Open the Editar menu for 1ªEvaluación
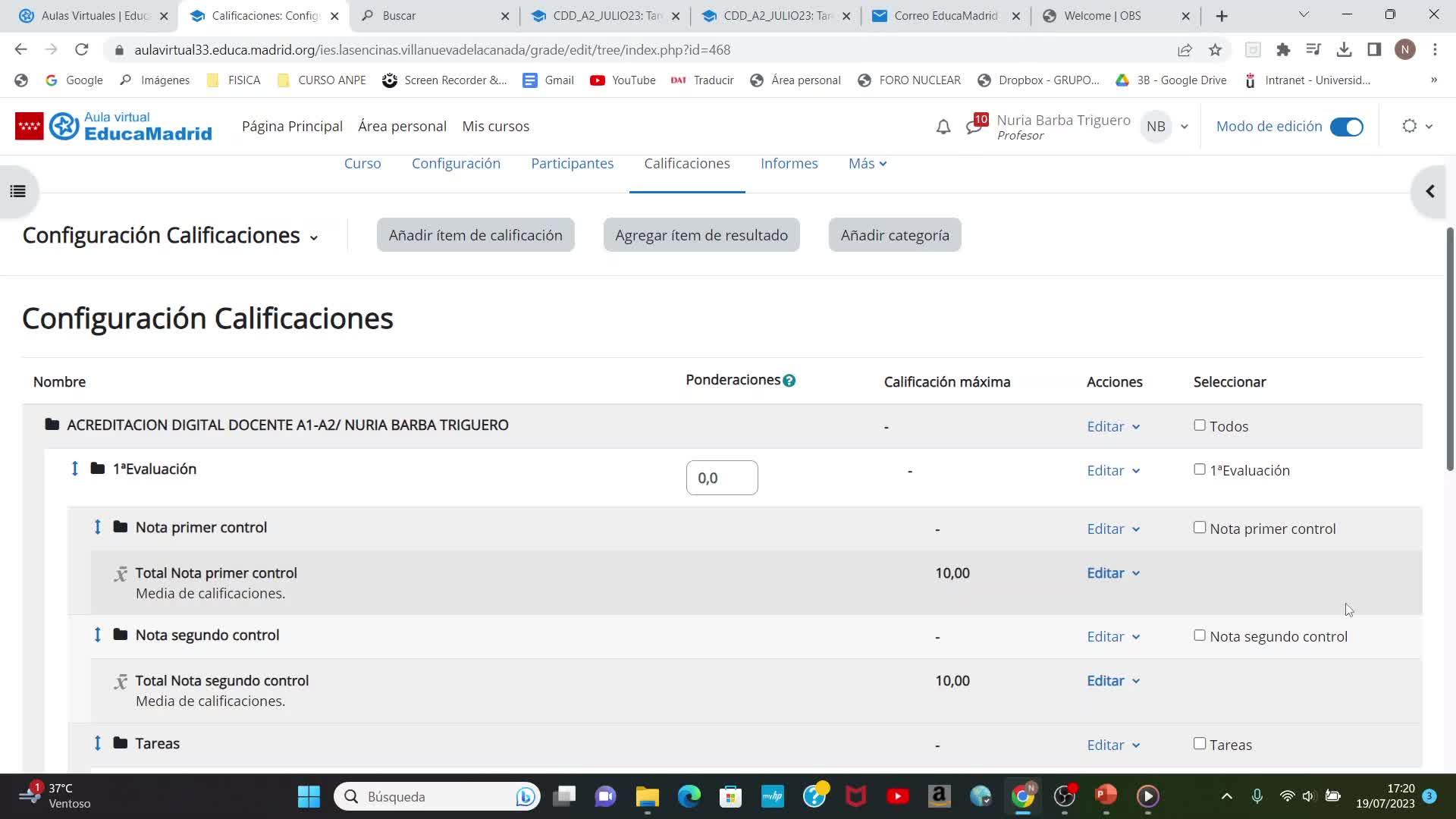This screenshot has height=819, width=1456. [x=1112, y=470]
